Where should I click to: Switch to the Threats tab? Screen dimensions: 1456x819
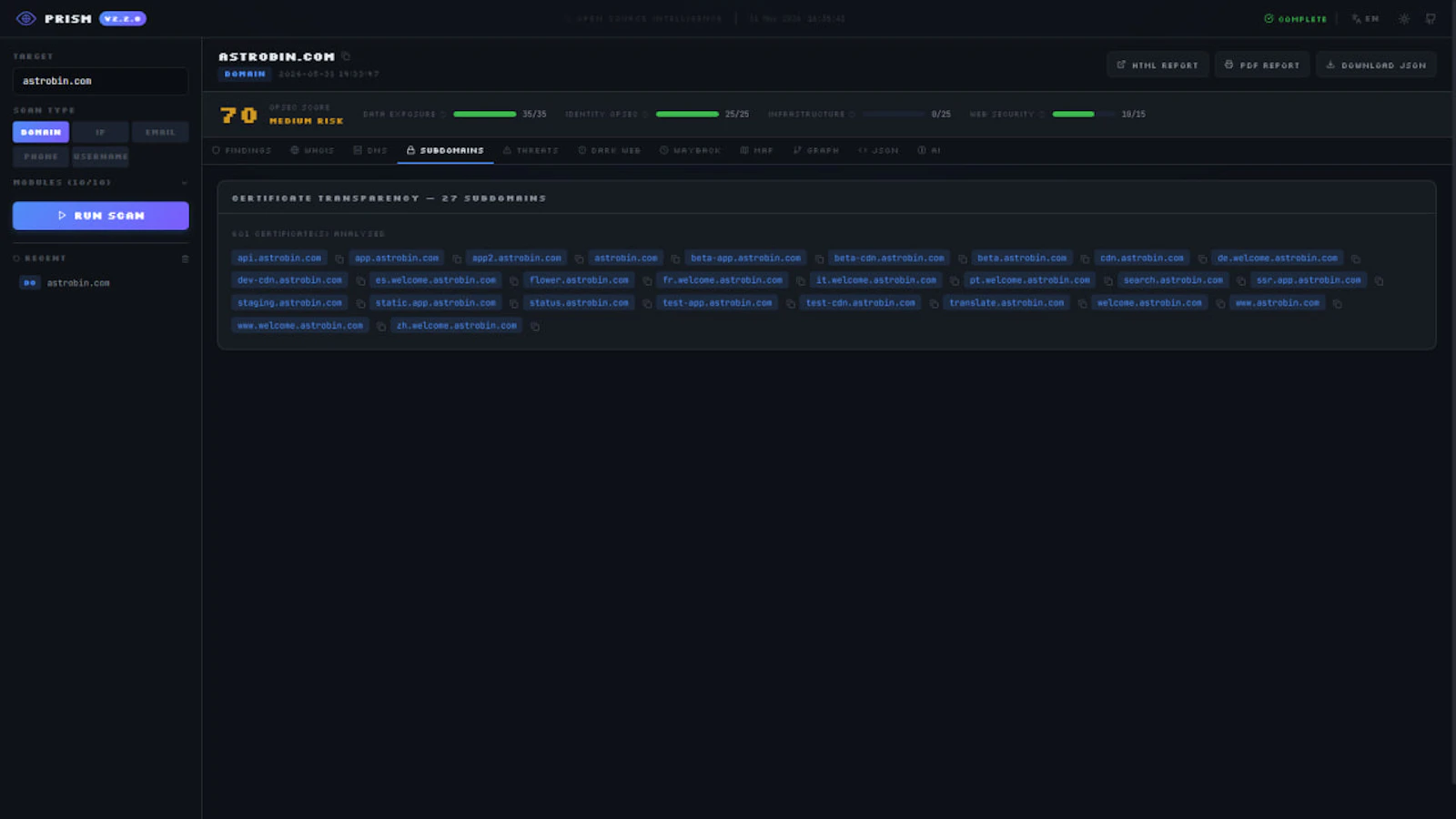531,150
